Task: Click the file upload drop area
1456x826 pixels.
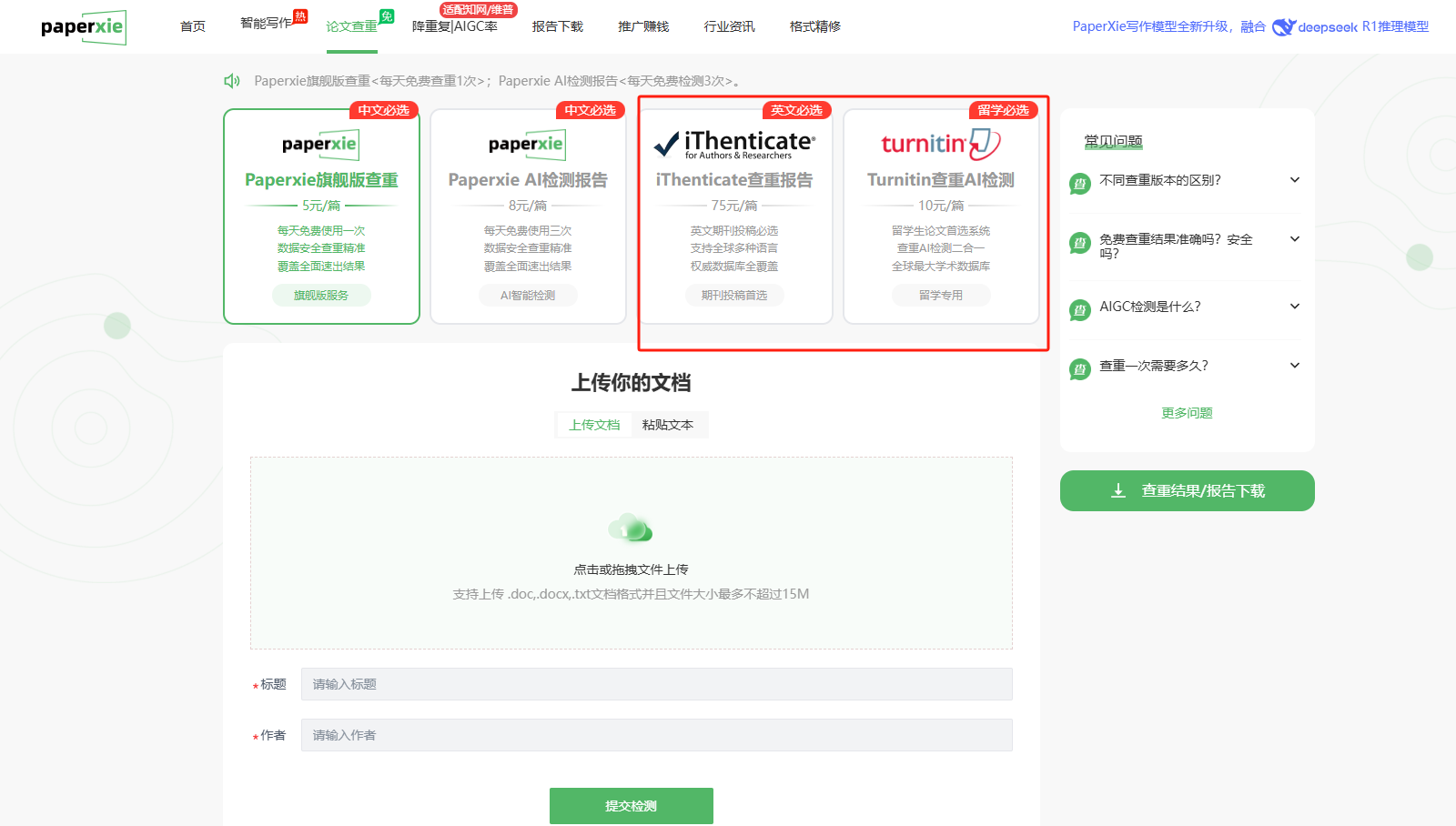Action: click(x=632, y=553)
